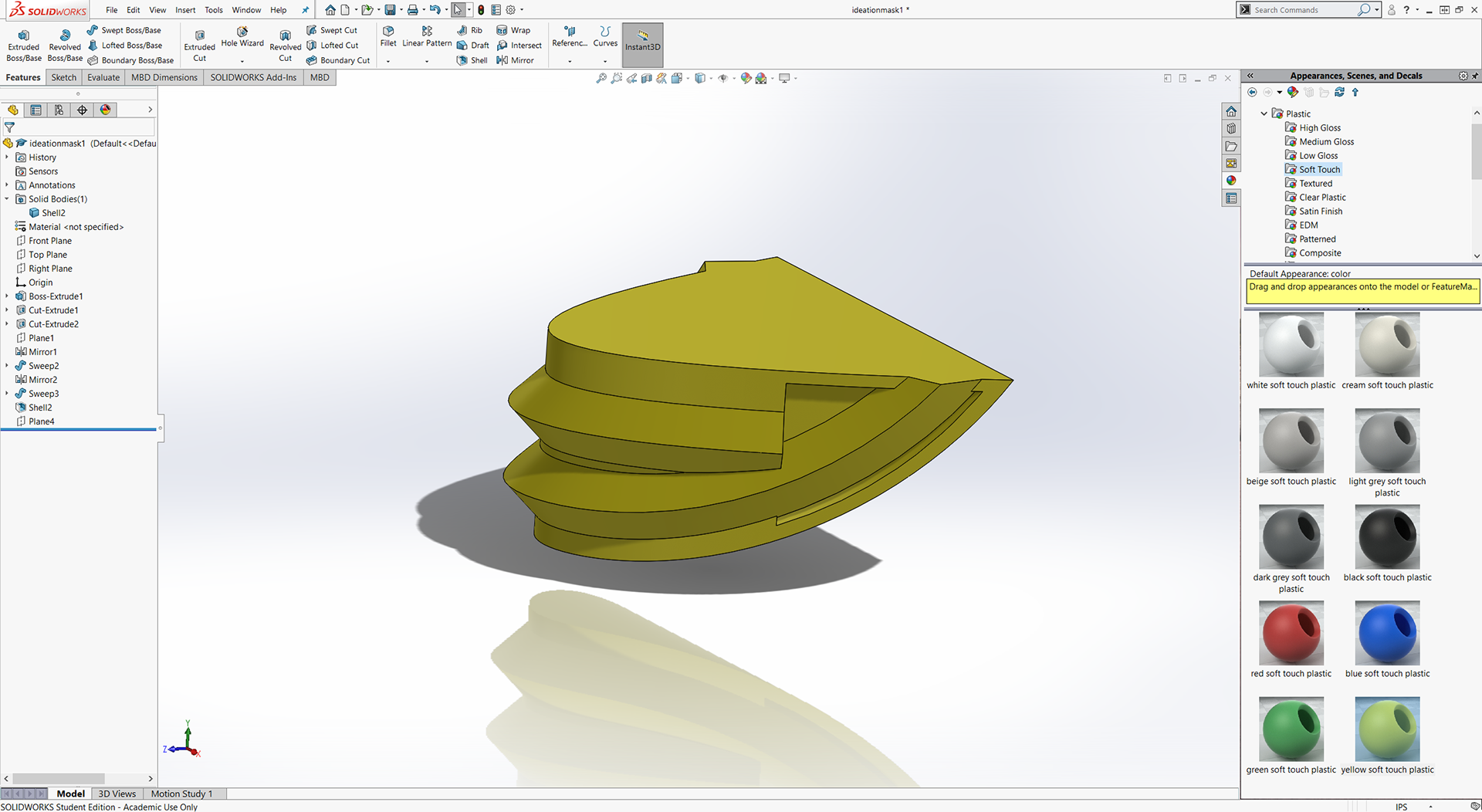Screen dimensions: 1482x812
Task: Select the Intersect tool
Action: 519,46
